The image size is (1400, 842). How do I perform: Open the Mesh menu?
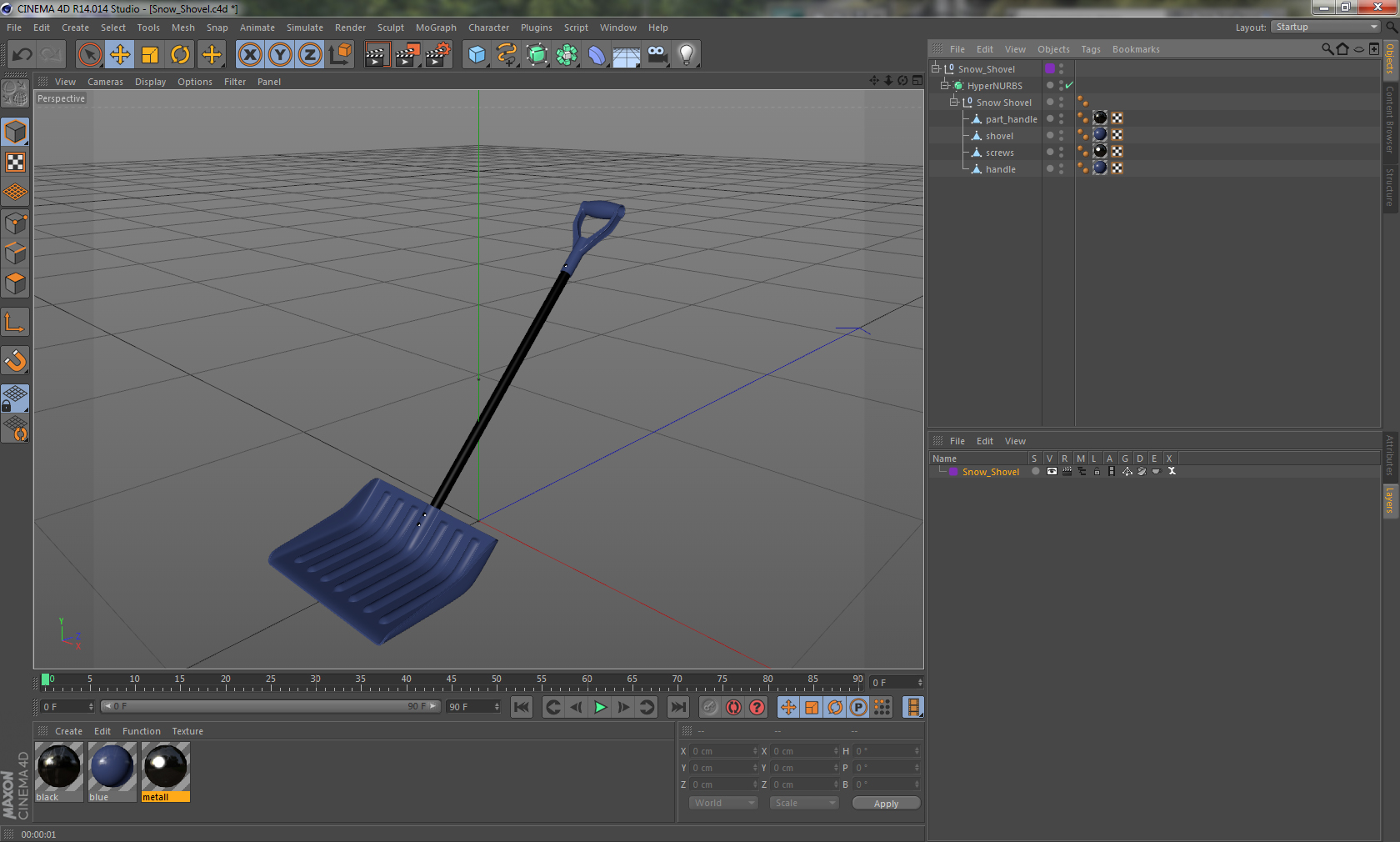tap(183, 28)
